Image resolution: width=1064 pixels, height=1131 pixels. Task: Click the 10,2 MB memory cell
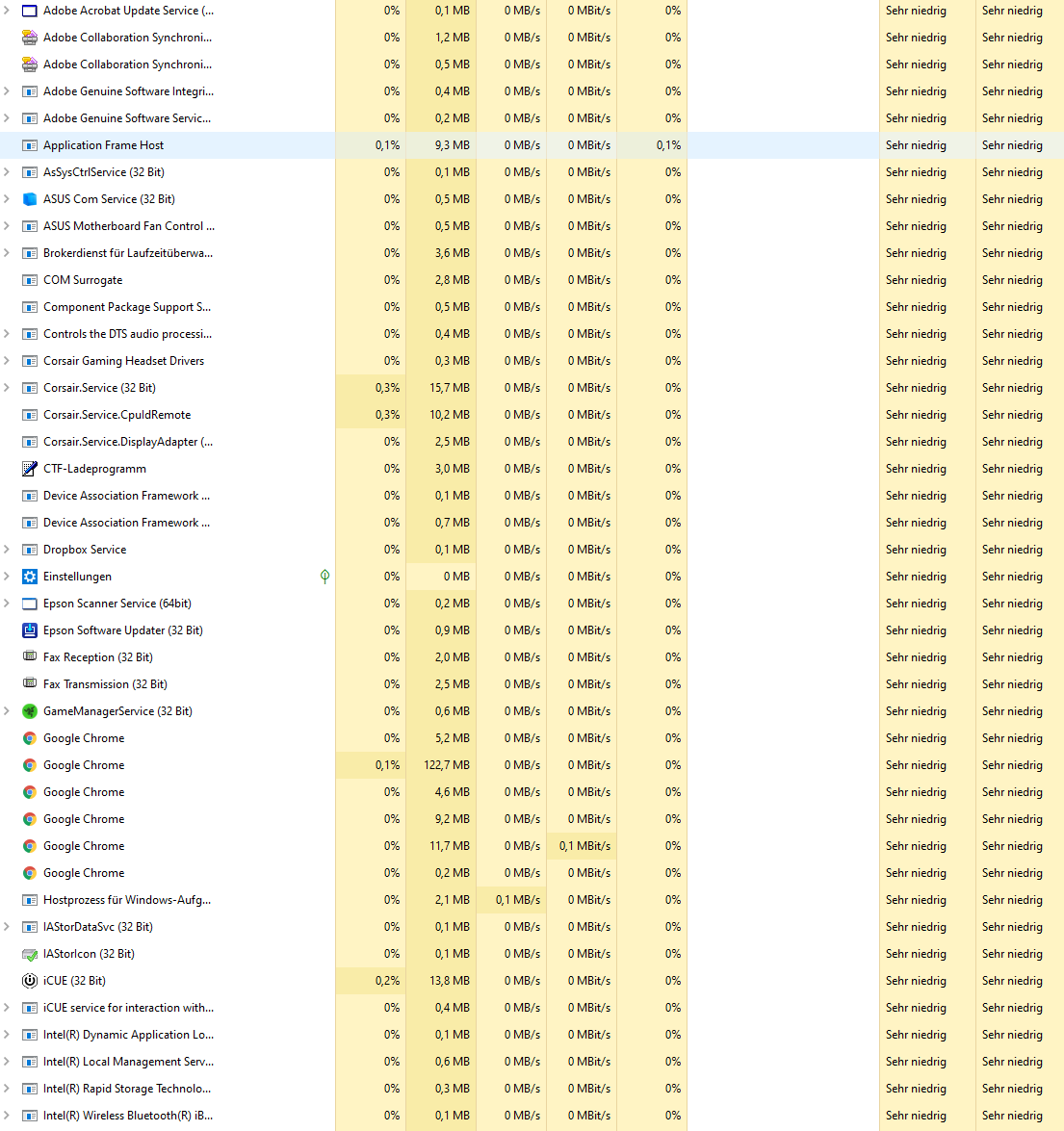click(x=441, y=415)
